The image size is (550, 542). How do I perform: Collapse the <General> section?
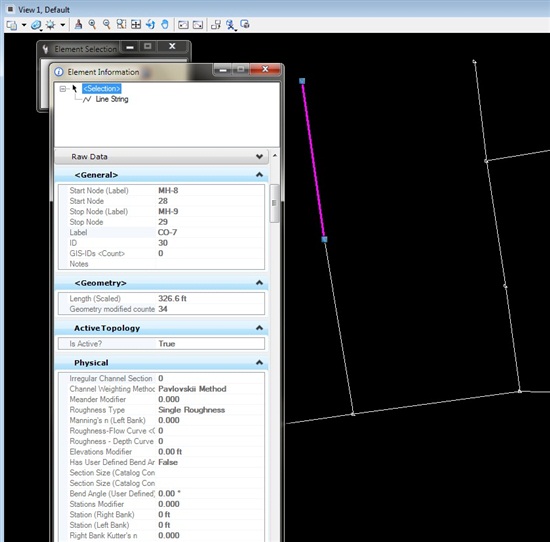pos(259,174)
